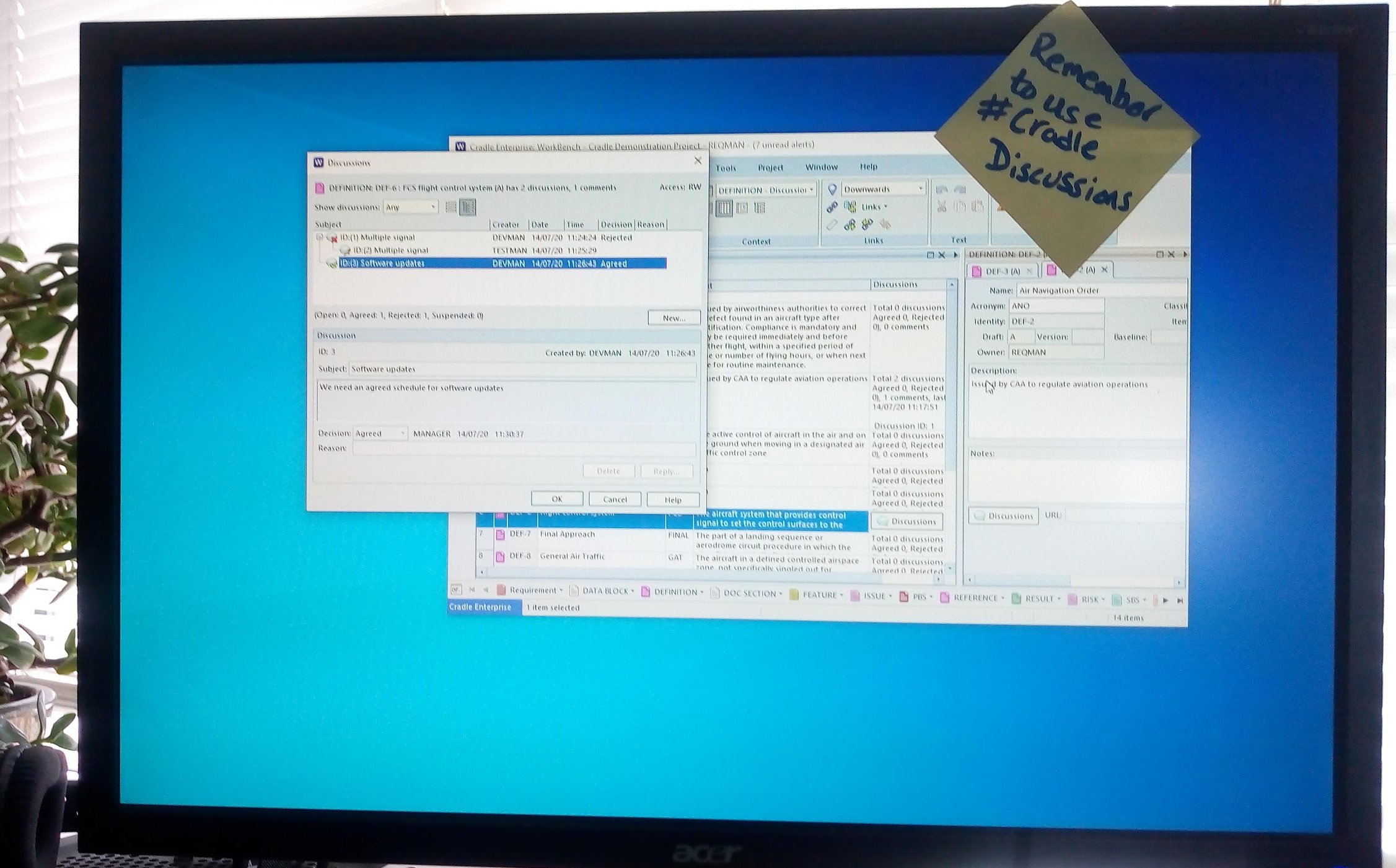The width and height of the screenshot is (1396, 868).
Task: Click the link rules icon beside Links
Action: 850,206
